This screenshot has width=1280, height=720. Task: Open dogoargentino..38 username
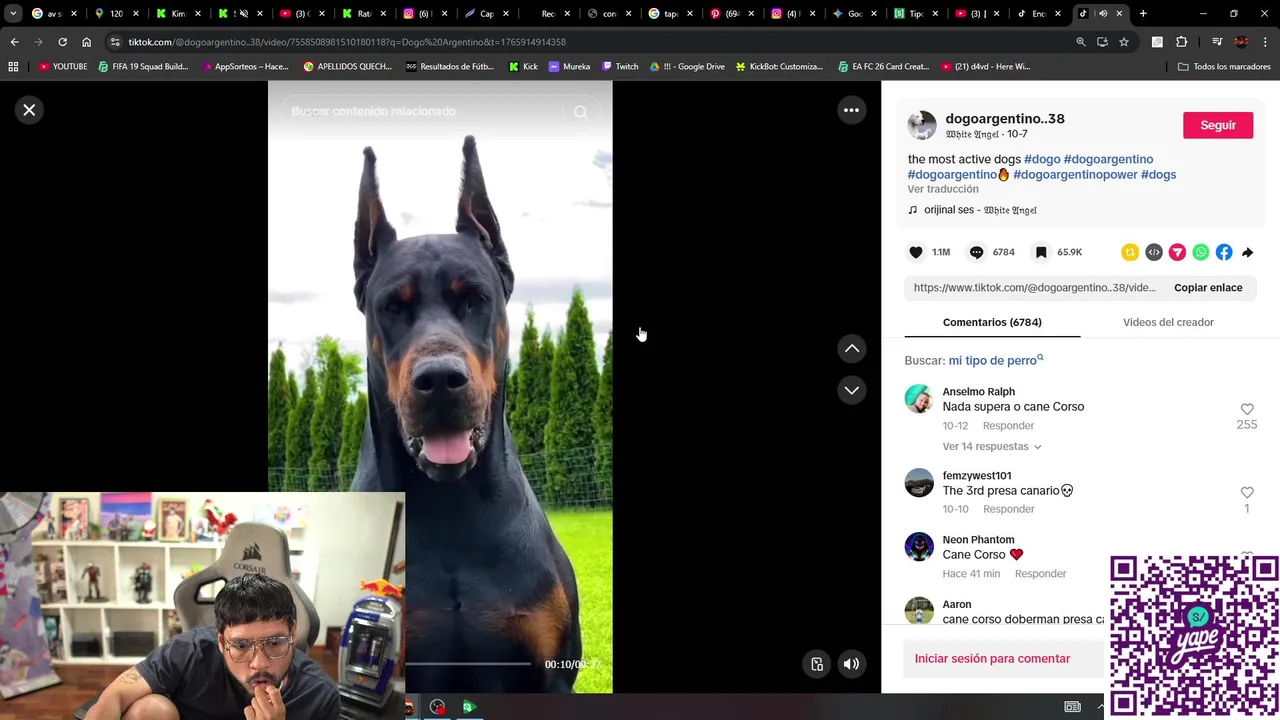click(1005, 118)
